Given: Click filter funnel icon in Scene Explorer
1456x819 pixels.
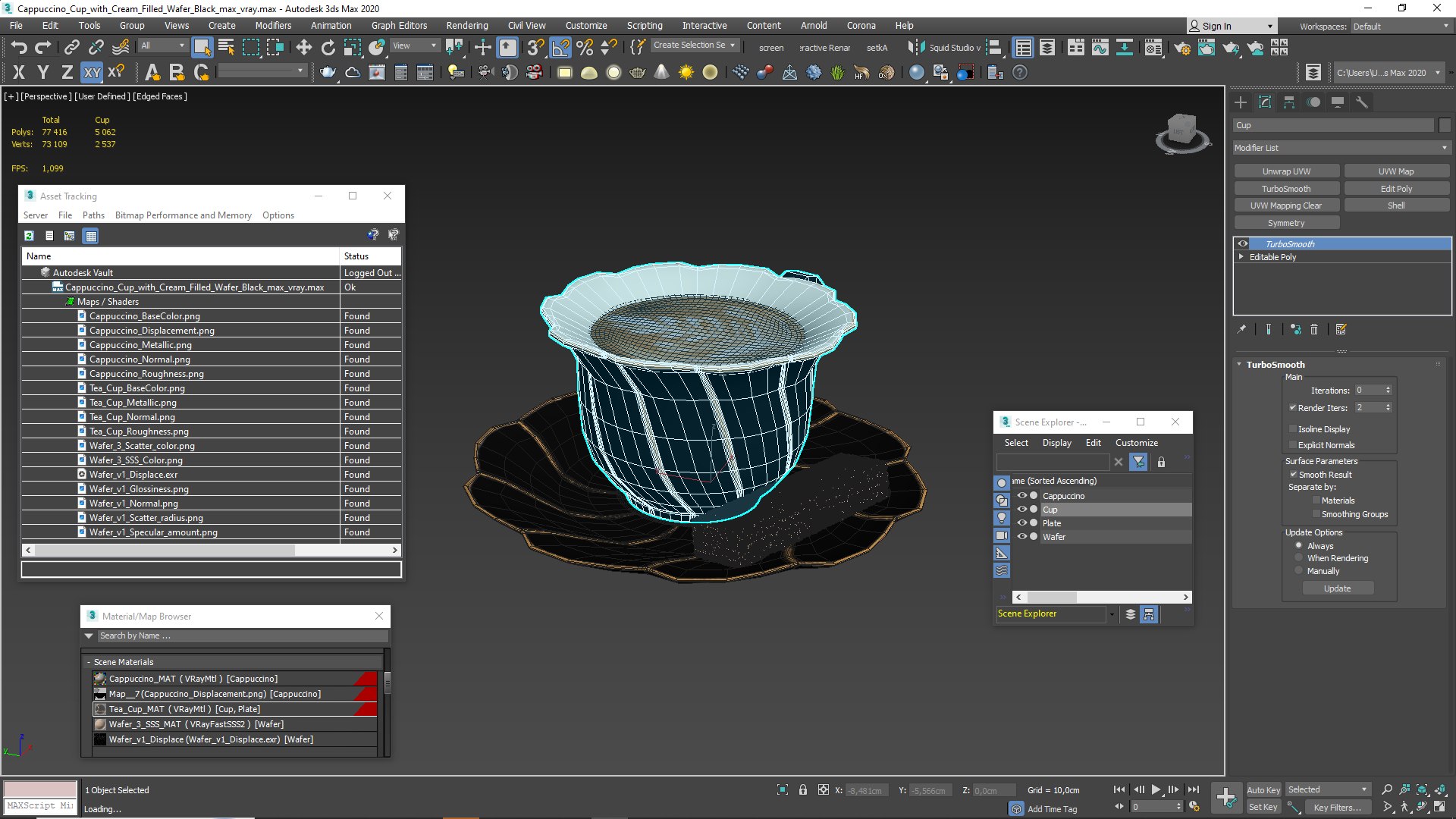Looking at the screenshot, I should click(x=1138, y=462).
